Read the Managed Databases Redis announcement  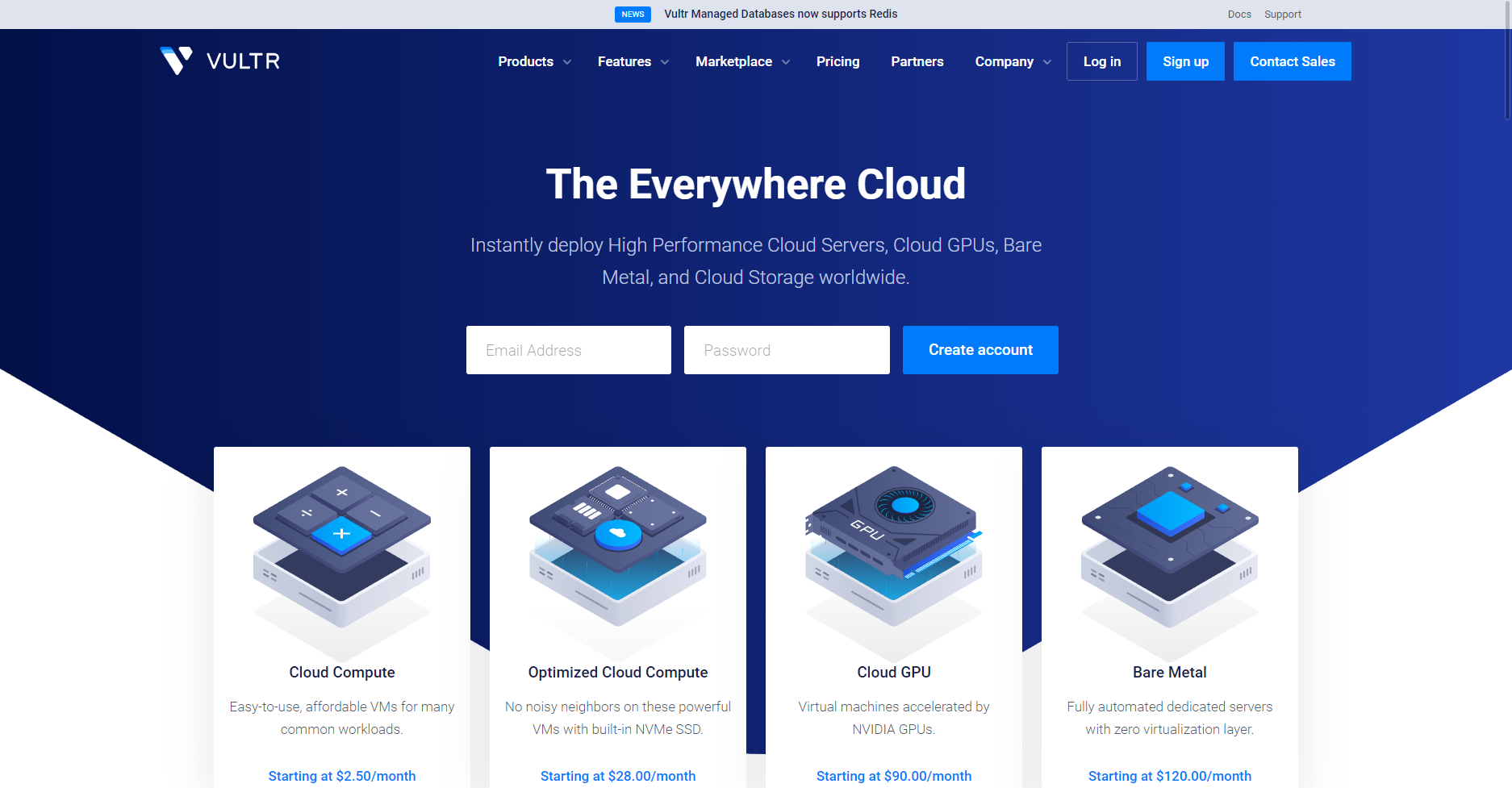pyautogui.click(x=781, y=14)
